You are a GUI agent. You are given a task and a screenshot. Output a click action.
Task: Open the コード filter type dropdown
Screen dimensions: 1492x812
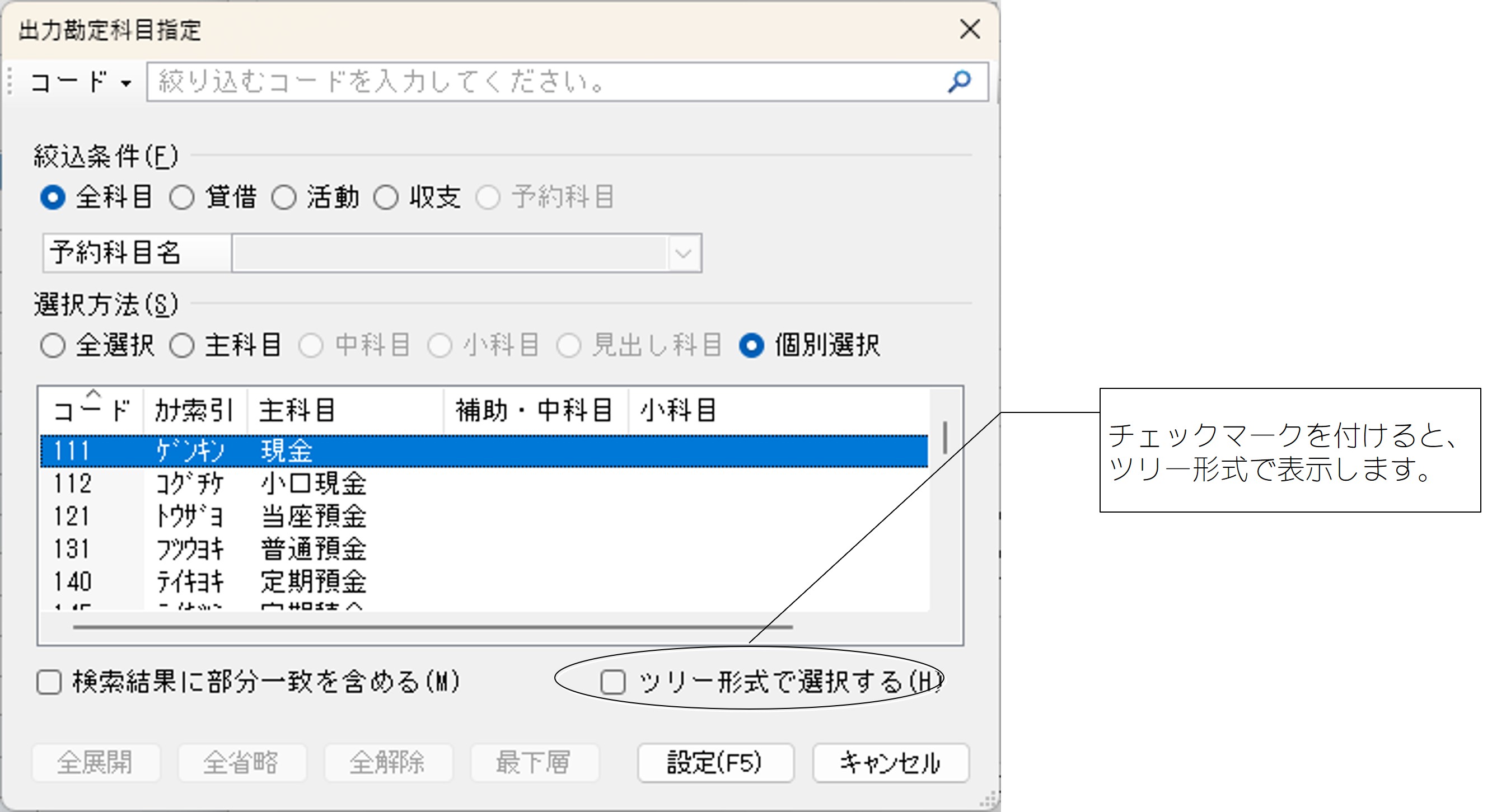click(x=80, y=82)
